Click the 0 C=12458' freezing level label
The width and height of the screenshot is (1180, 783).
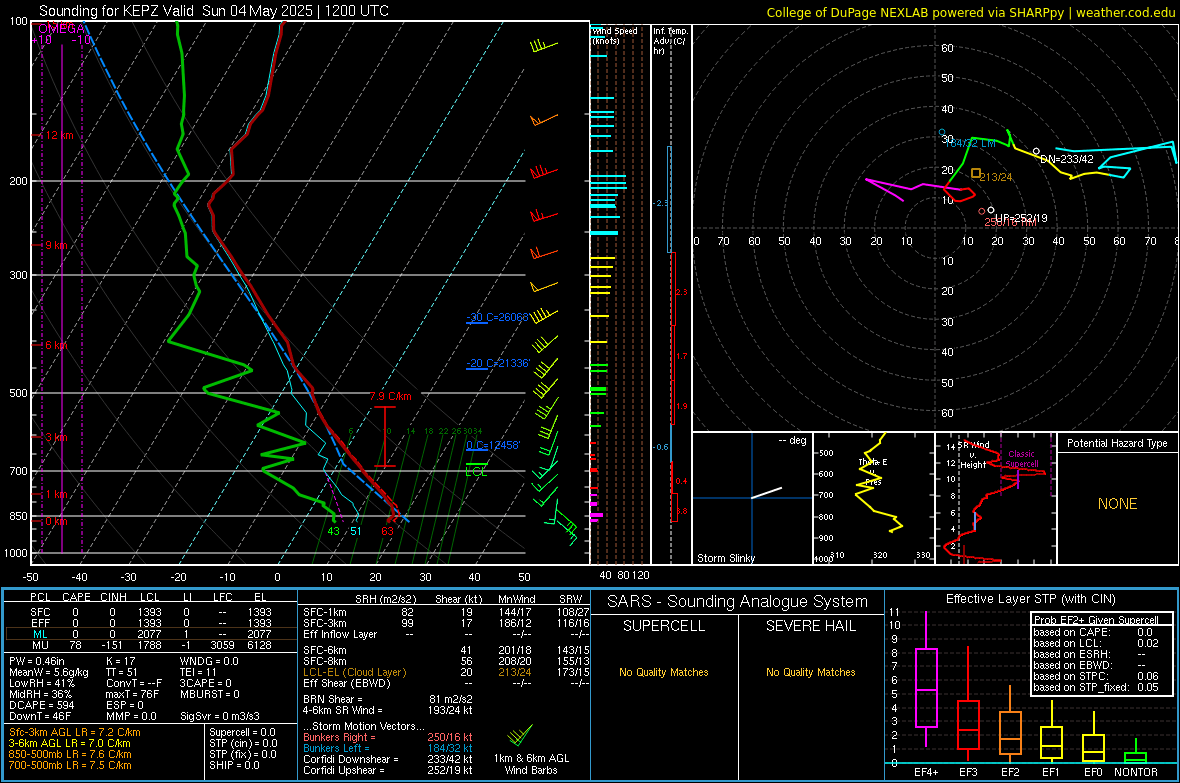(493, 445)
